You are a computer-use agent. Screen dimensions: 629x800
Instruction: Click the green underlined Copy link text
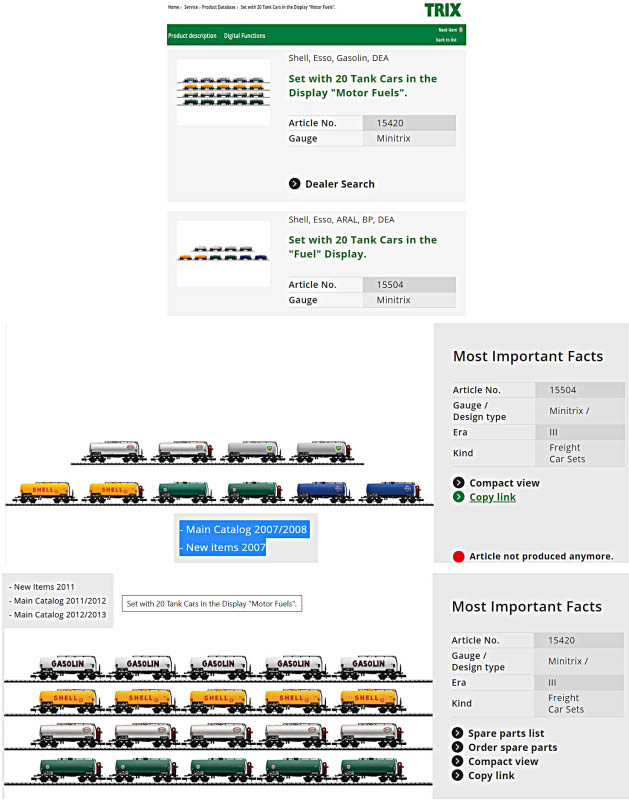[492, 497]
